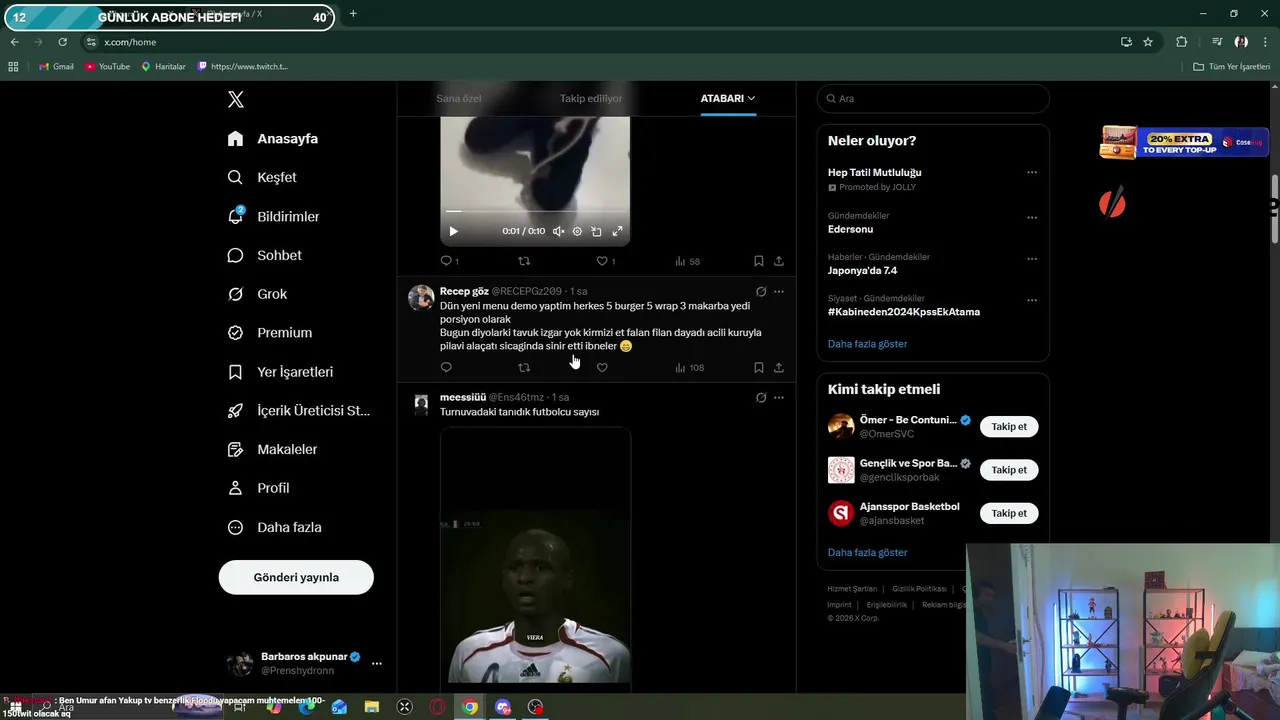1280x720 pixels.
Task: Open options for Edersonu trend
Action: 1032,217
